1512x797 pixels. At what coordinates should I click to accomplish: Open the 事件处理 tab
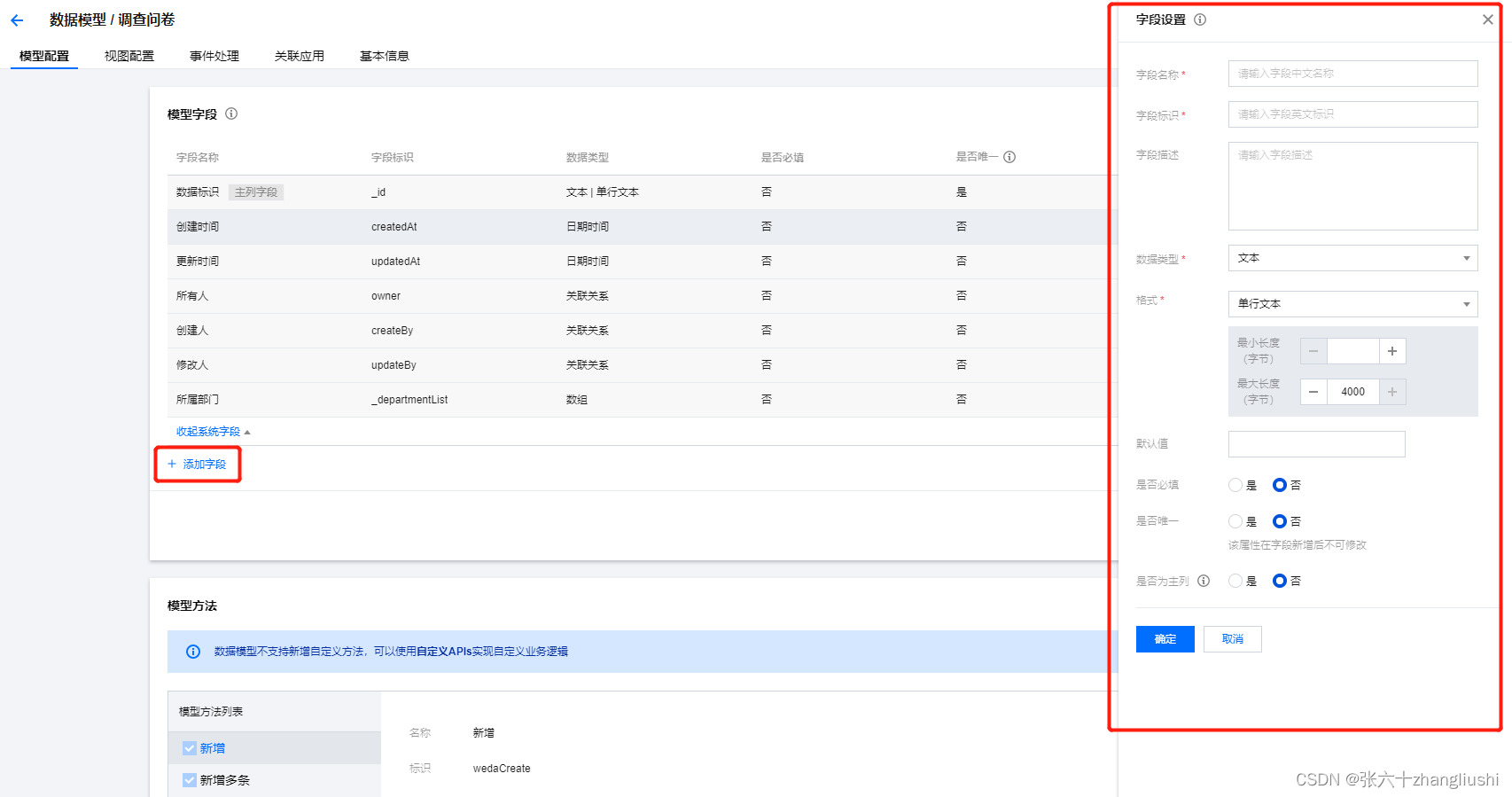214,56
